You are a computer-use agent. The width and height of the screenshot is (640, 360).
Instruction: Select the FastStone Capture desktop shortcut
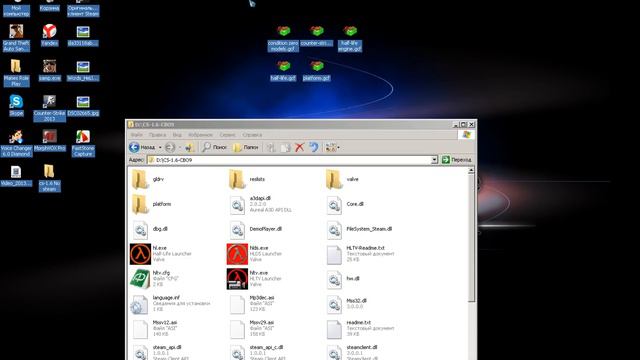click(x=83, y=143)
